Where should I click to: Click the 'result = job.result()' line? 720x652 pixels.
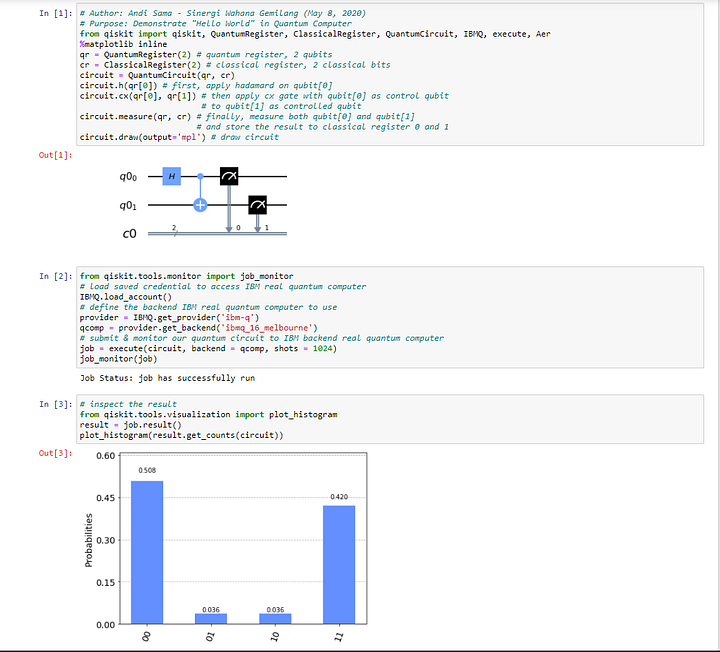tap(130, 425)
